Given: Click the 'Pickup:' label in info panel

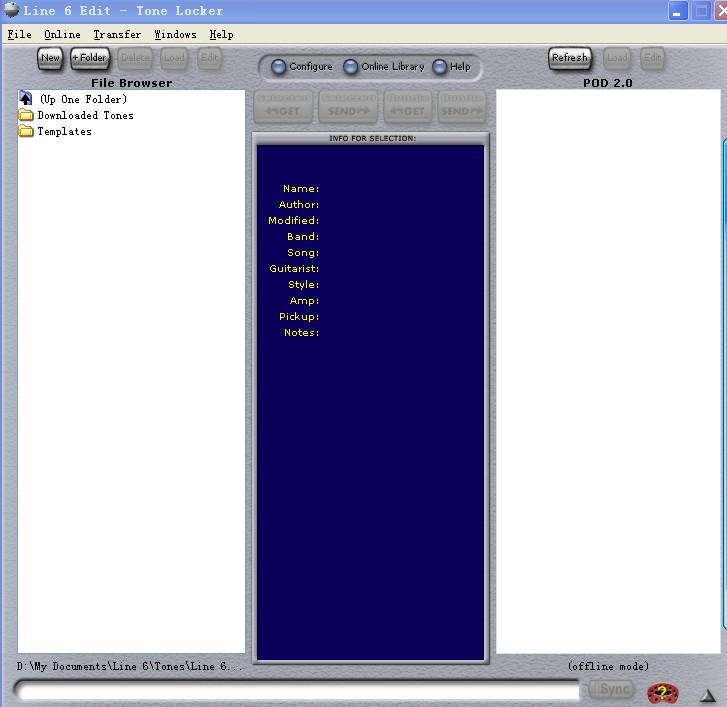Looking at the screenshot, I should pos(299,317).
